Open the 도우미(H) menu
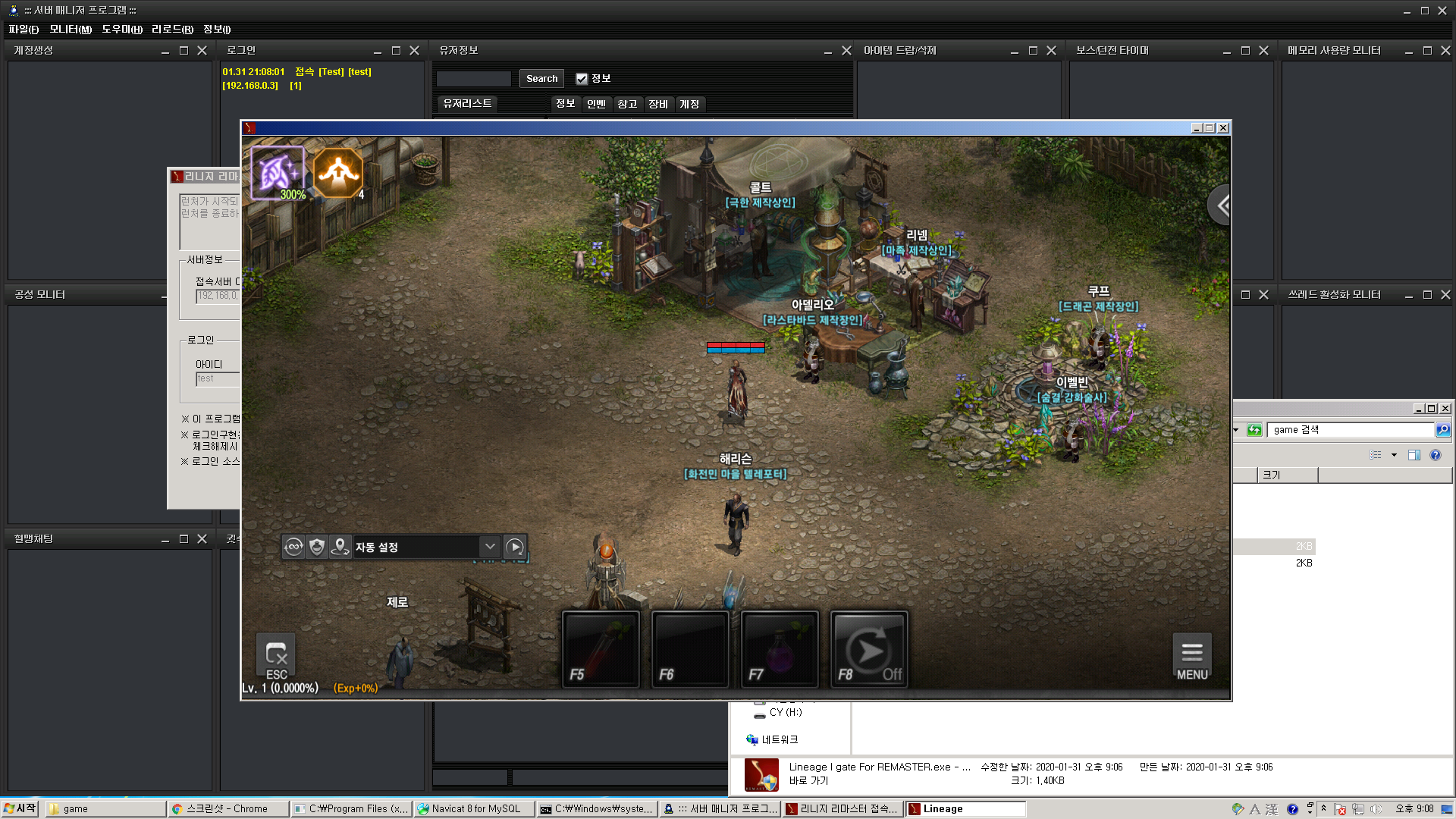 122,29
